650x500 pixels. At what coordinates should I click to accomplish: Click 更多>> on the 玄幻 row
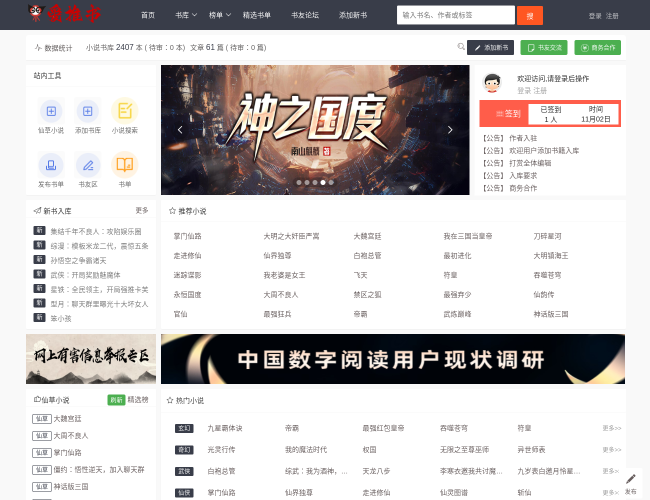612,428
